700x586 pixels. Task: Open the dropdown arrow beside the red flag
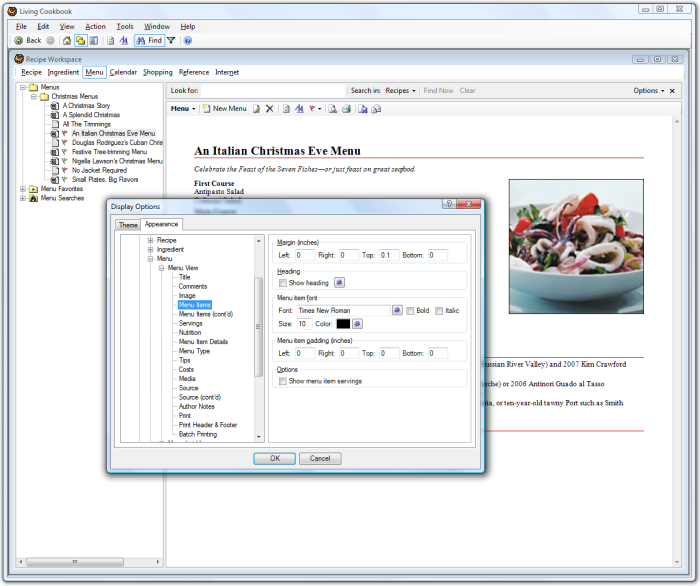[320, 109]
